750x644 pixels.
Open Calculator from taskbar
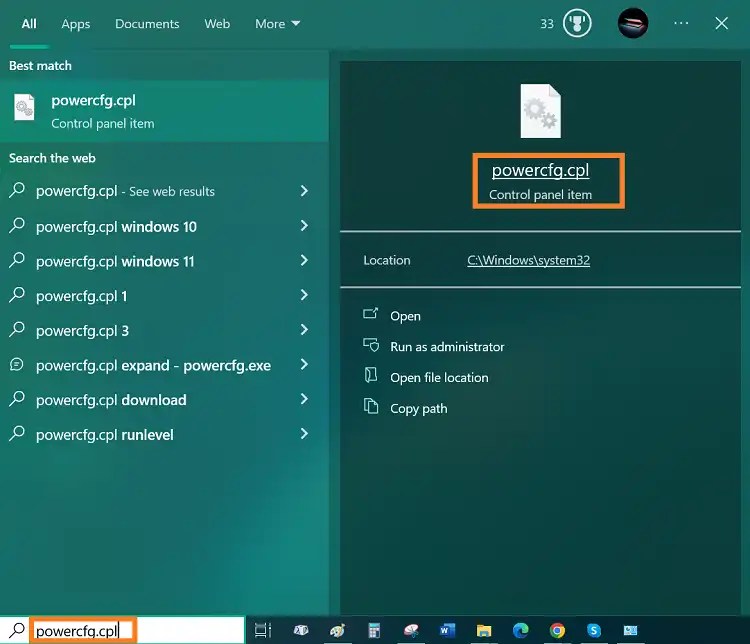[374, 631]
